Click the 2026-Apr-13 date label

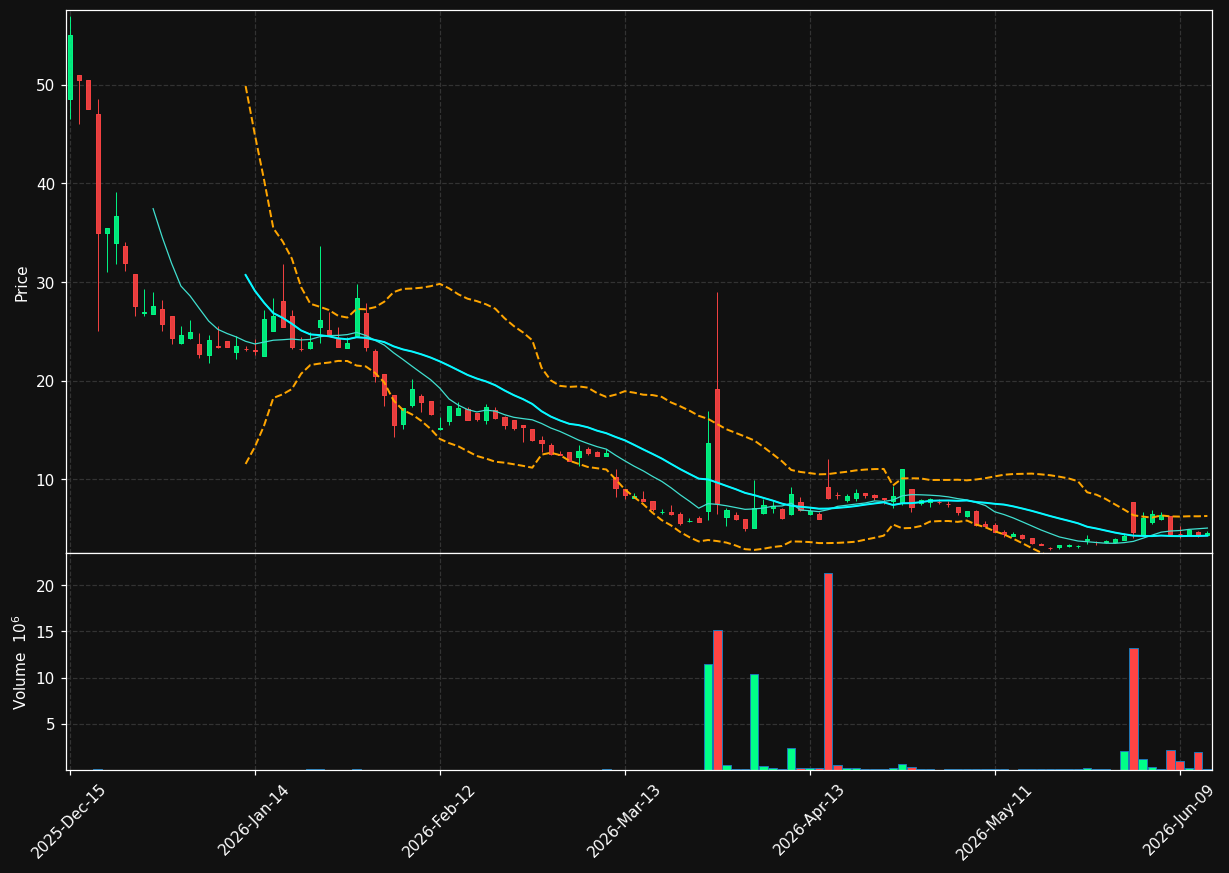pyautogui.click(x=809, y=822)
